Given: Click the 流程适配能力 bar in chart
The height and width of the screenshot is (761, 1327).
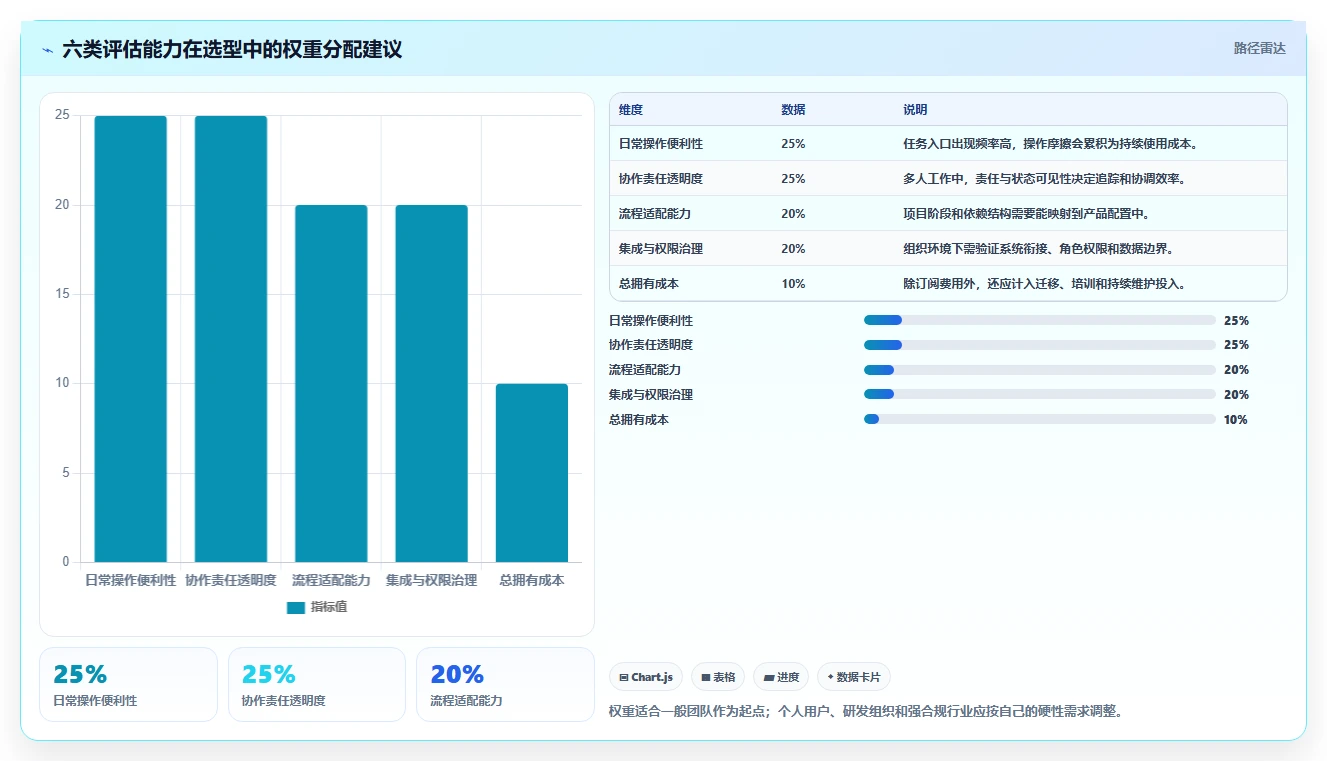Looking at the screenshot, I should click(x=331, y=384).
